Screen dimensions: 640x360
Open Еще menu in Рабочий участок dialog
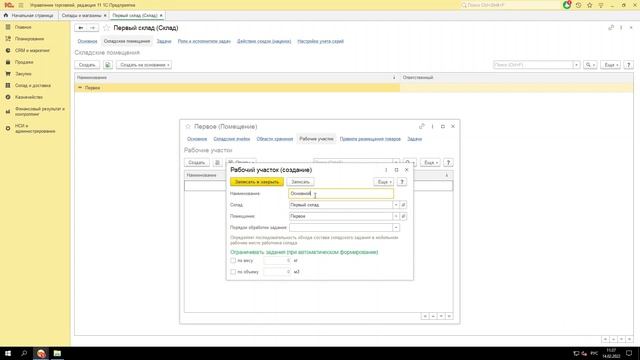[384, 182]
